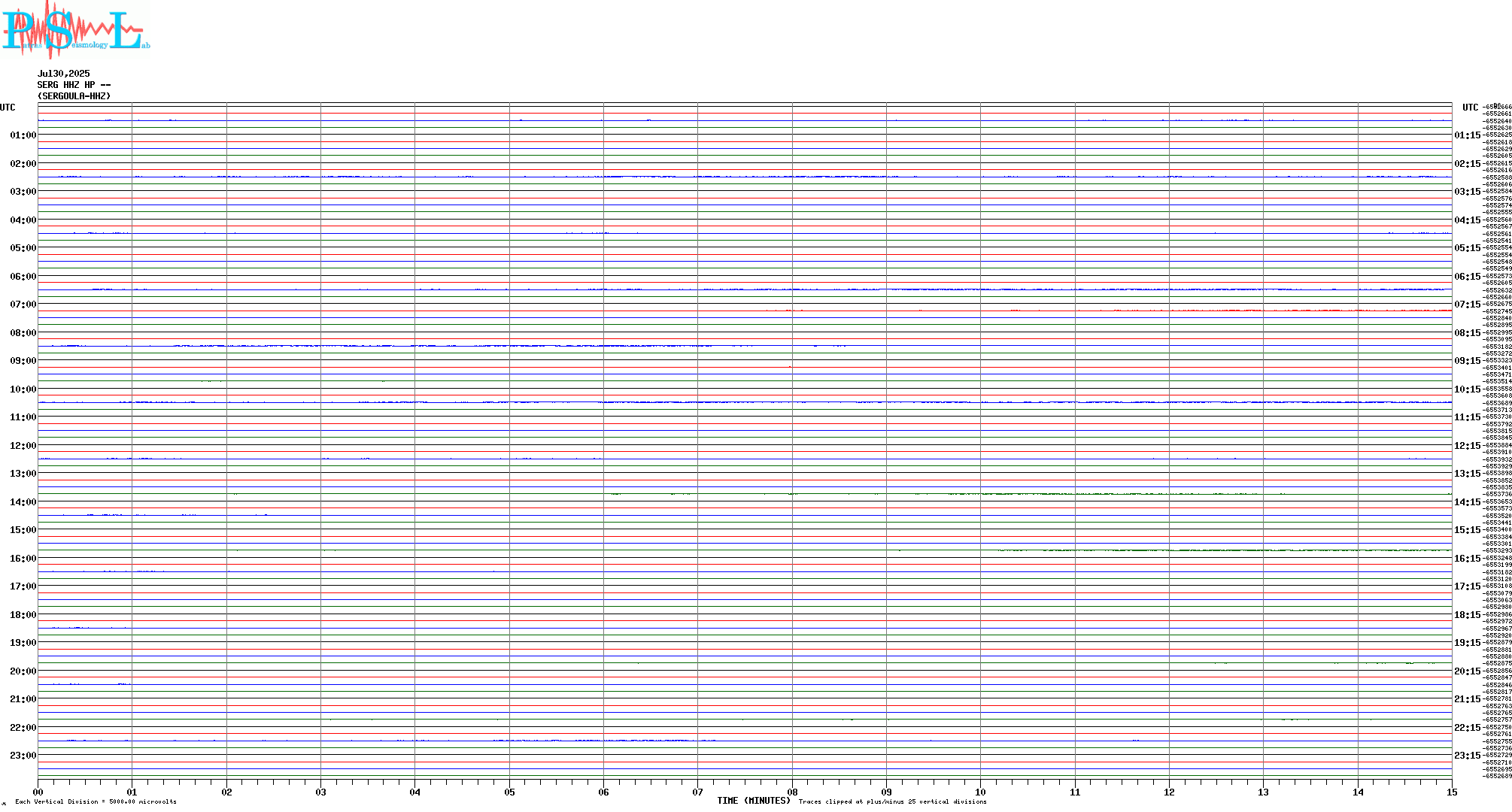Click the 18:00 hour label
Viewport: 1512px width, 812px height.
pos(23,615)
